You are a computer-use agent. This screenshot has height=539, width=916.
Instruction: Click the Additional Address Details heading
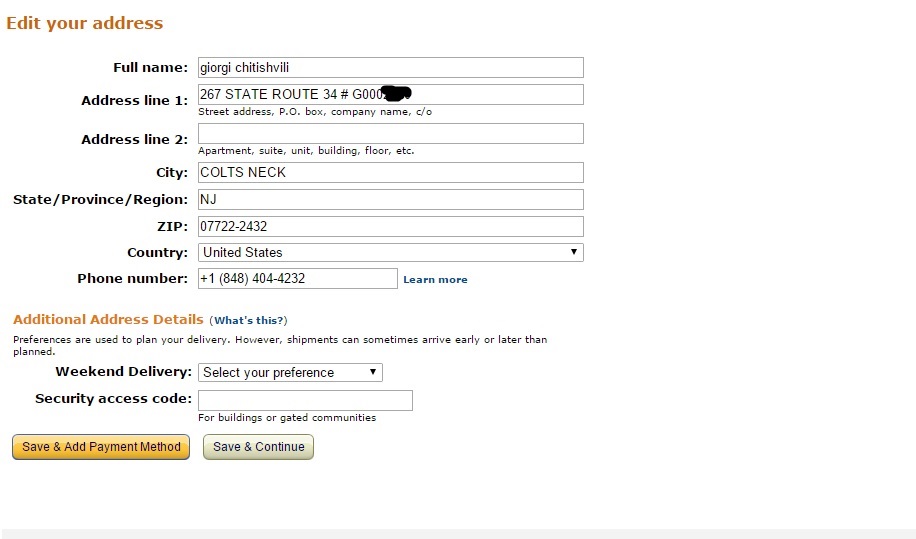(108, 319)
